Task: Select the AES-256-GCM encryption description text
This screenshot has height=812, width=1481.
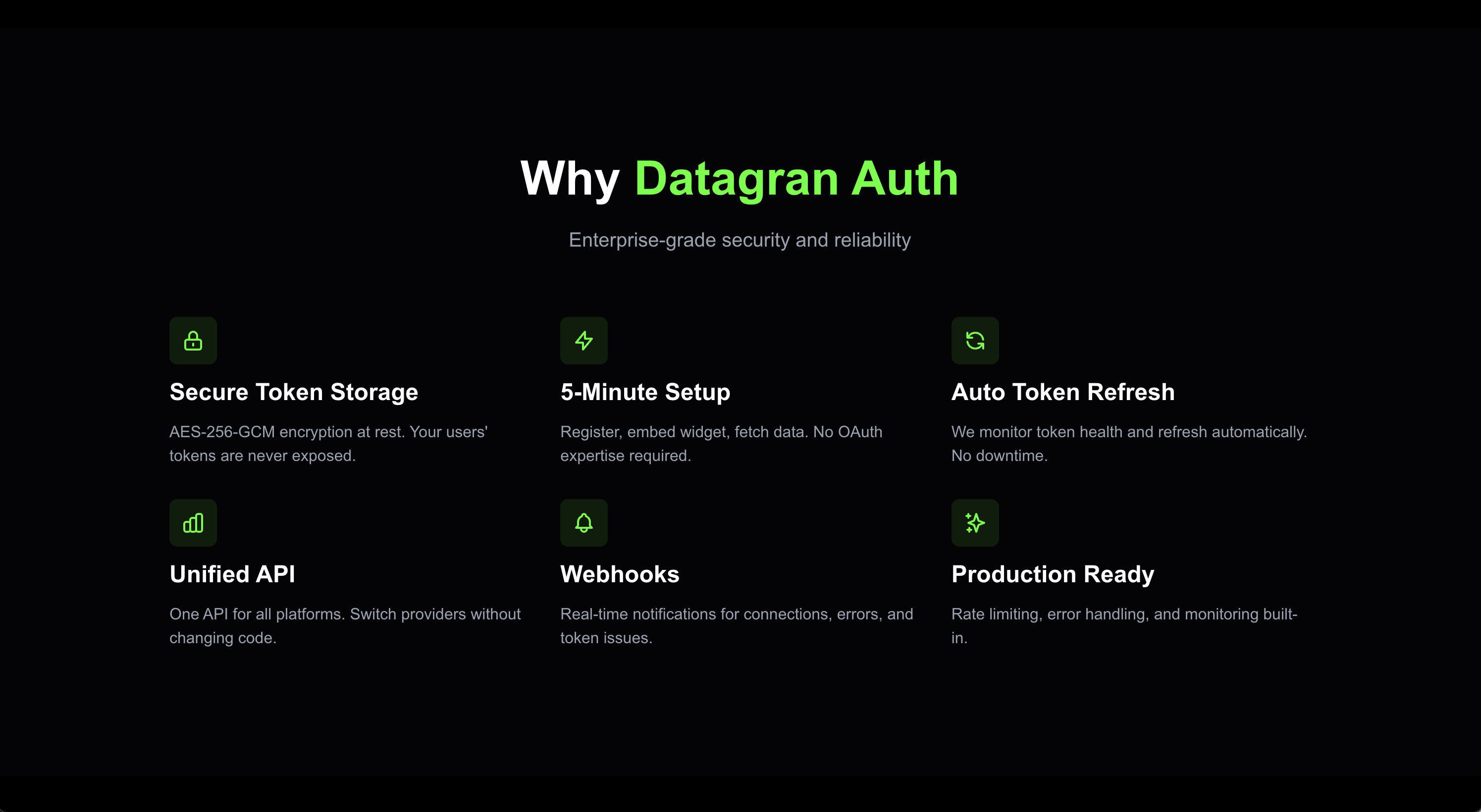Action: [x=328, y=443]
